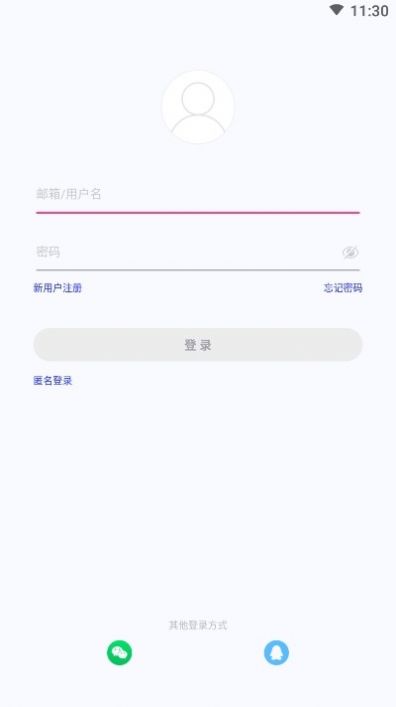
Task: Log in using QQ under 其他登录方式
Action: [276, 652]
